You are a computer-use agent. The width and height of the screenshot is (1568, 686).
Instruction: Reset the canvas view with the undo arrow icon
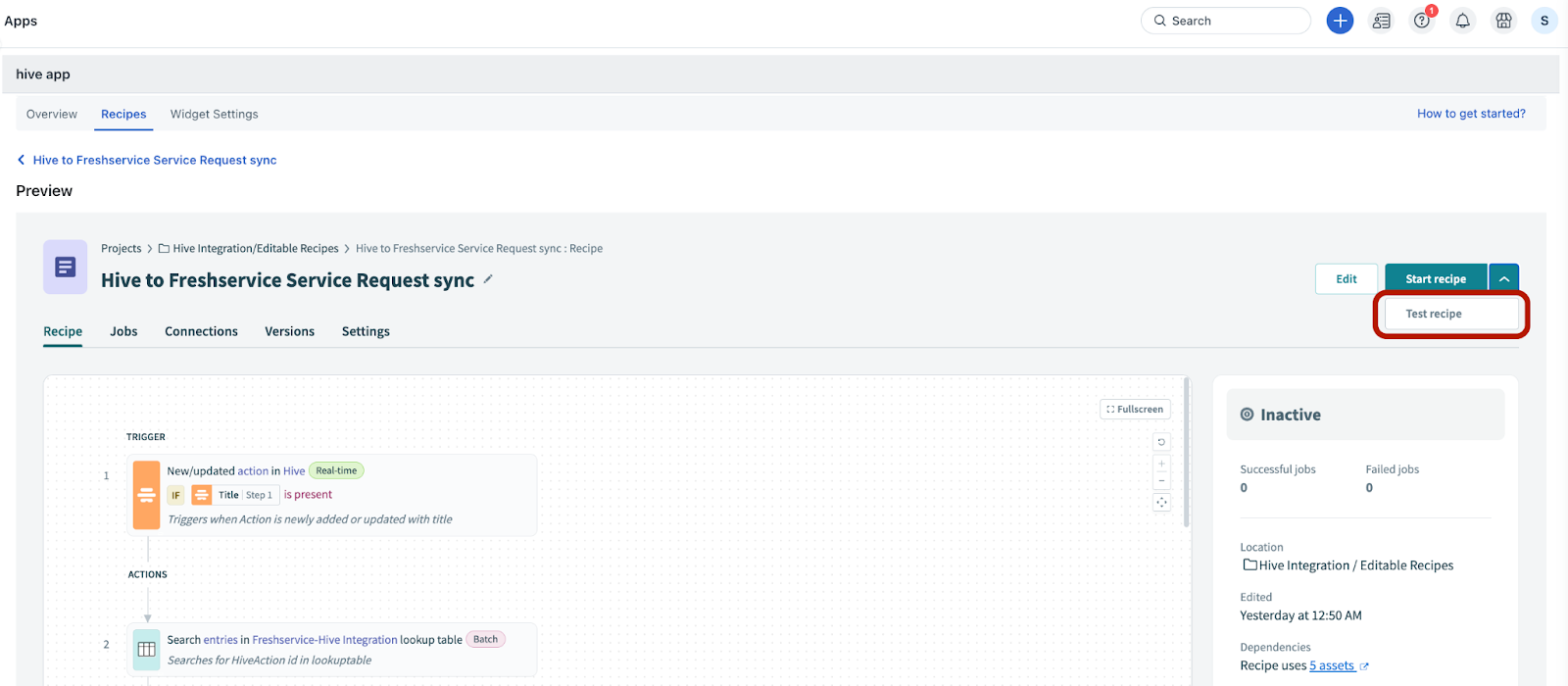[1161, 442]
